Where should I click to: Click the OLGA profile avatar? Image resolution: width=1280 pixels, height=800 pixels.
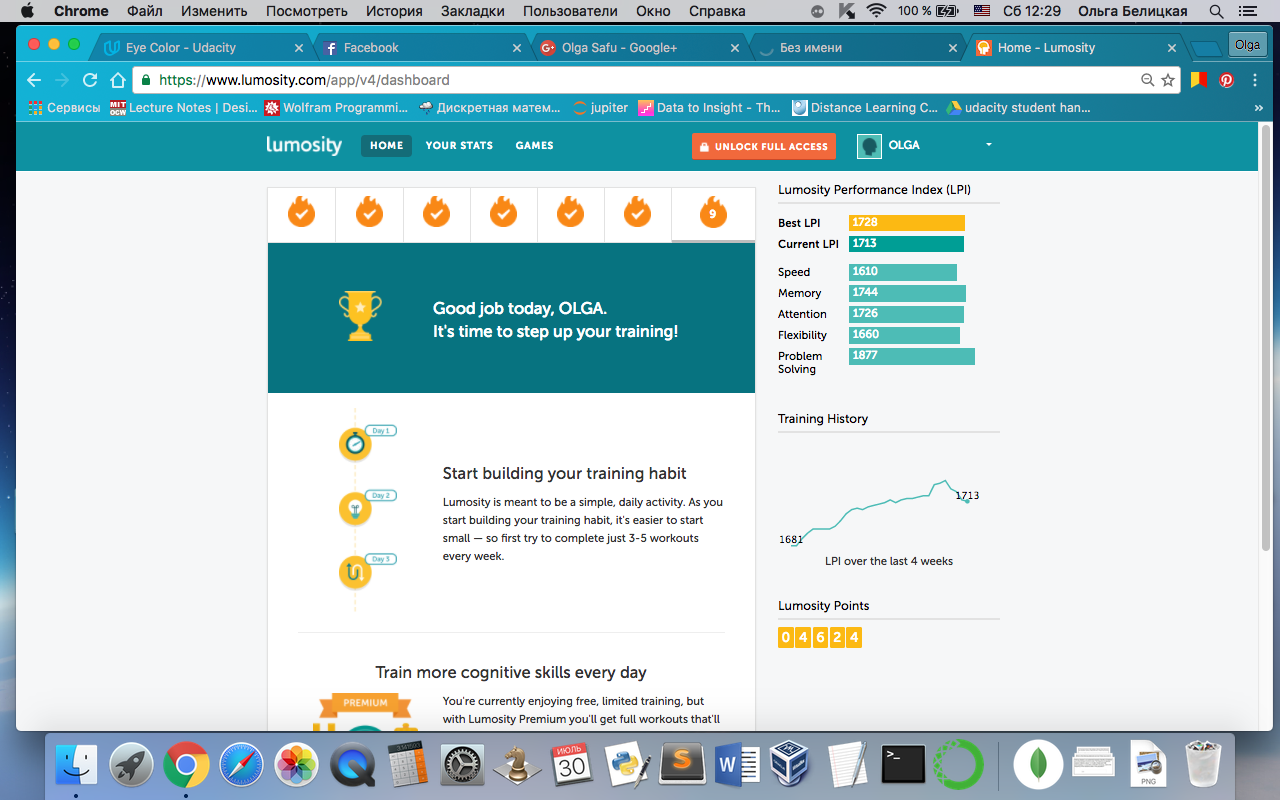click(x=869, y=146)
